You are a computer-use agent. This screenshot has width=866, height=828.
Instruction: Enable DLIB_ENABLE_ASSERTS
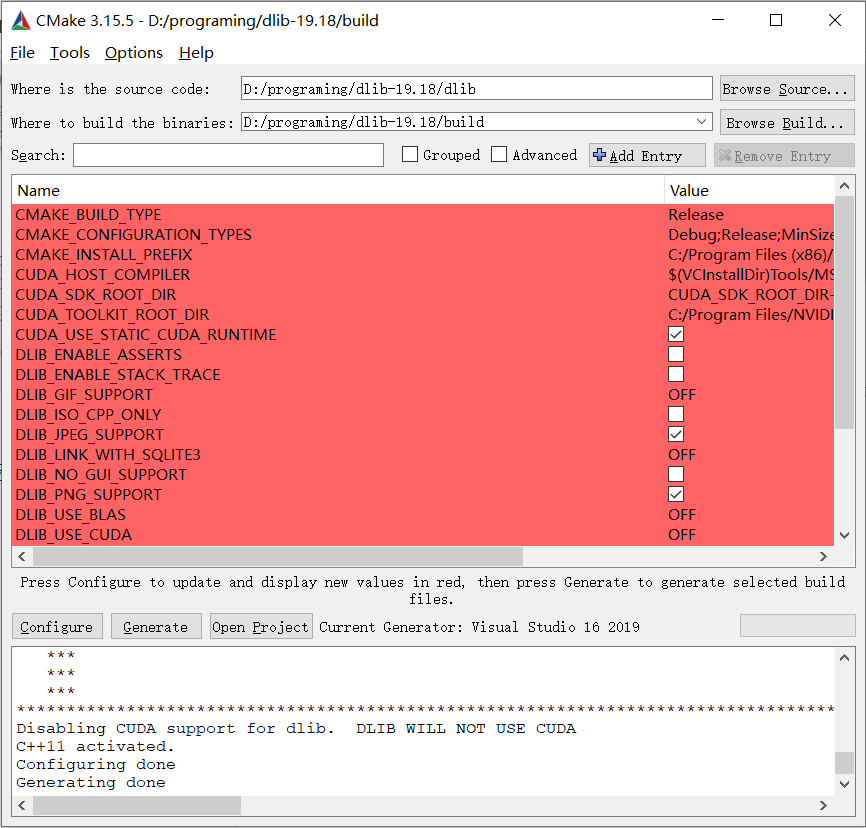pos(675,354)
